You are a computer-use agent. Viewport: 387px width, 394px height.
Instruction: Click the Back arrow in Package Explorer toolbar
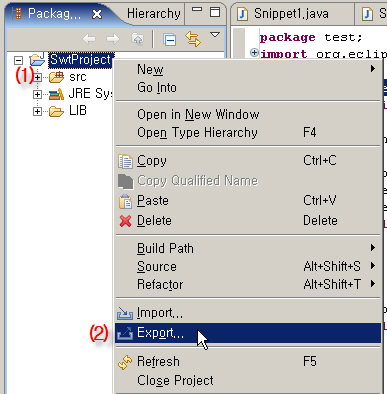(89, 39)
